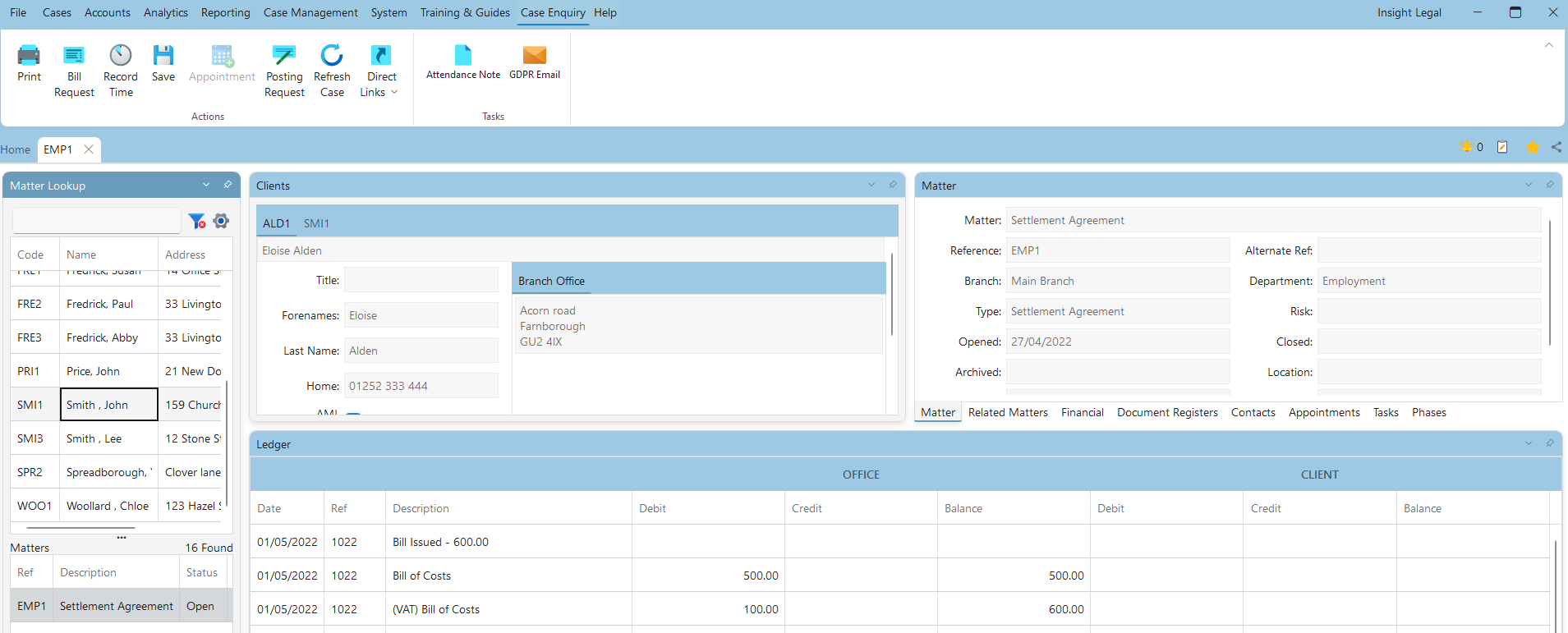Open Training & Guides menu

[465, 12]
